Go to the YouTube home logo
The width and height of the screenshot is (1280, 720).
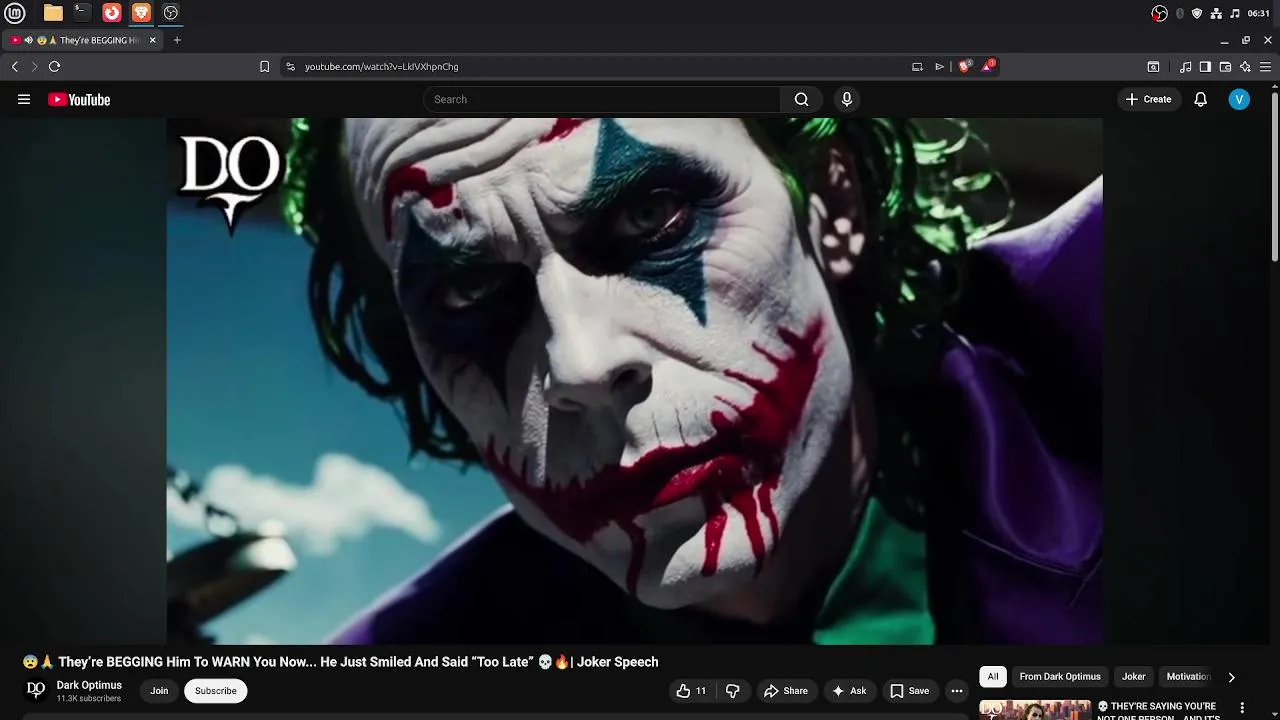pyautogui.click(x=79, y=99)
